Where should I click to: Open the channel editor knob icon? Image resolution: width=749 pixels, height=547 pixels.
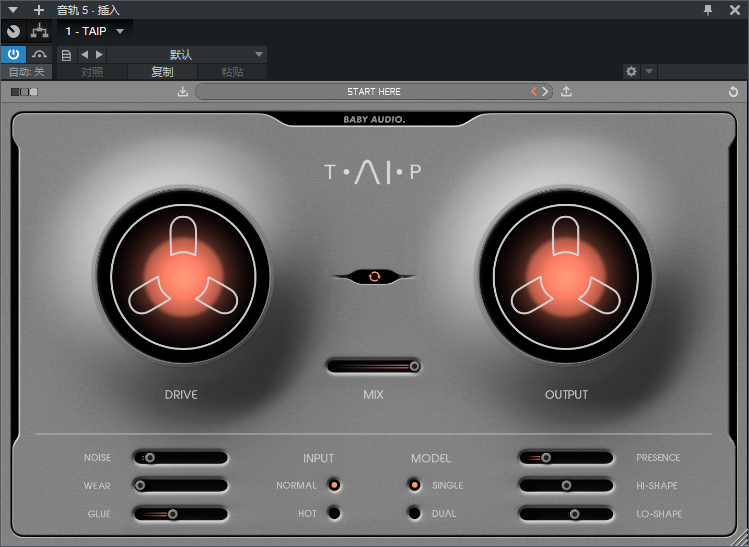[13, 32]
